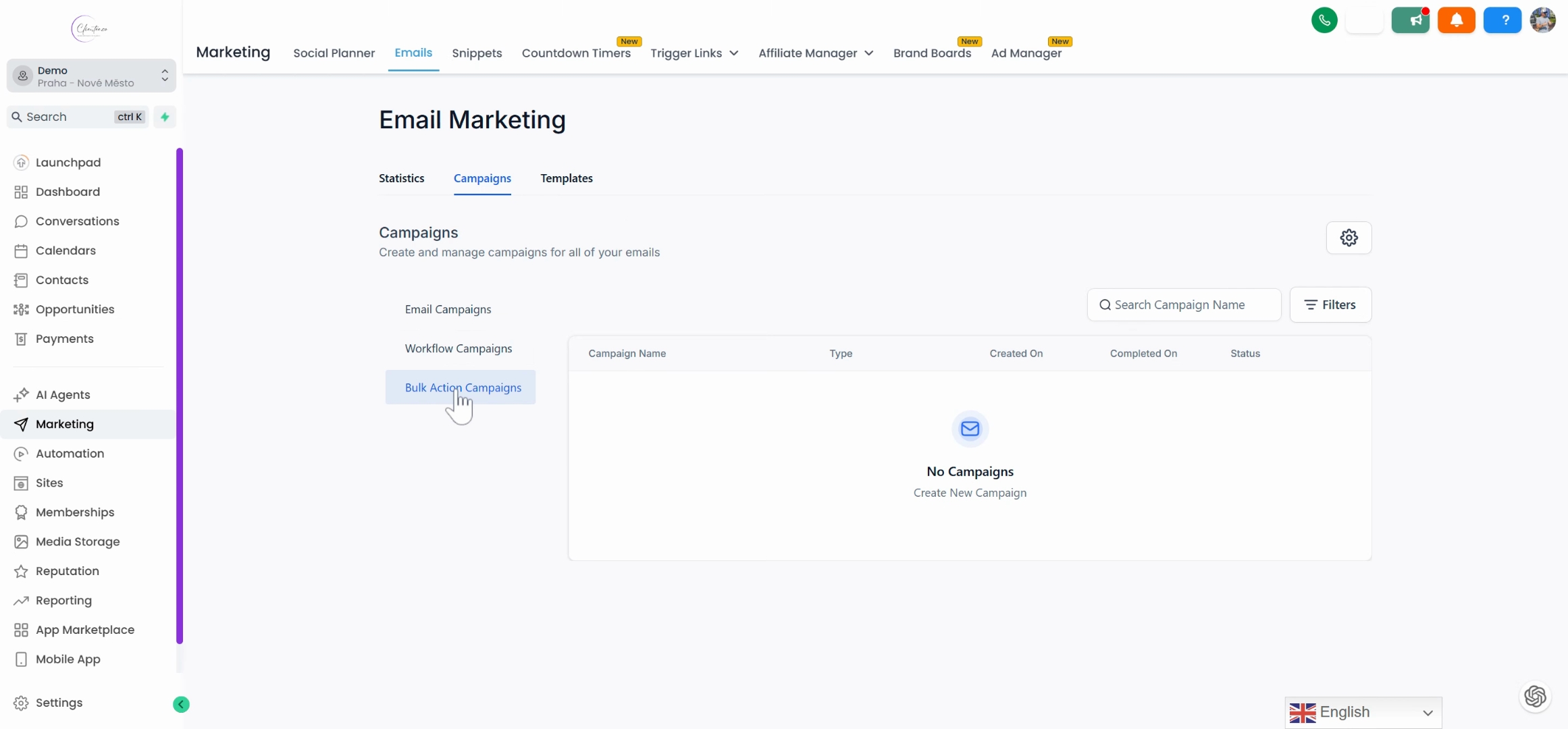Image resolution: width=1568 pixels, height=729 pixels.
Task: Open AI Agents in the sidebar
Action: tap(63, 395)
